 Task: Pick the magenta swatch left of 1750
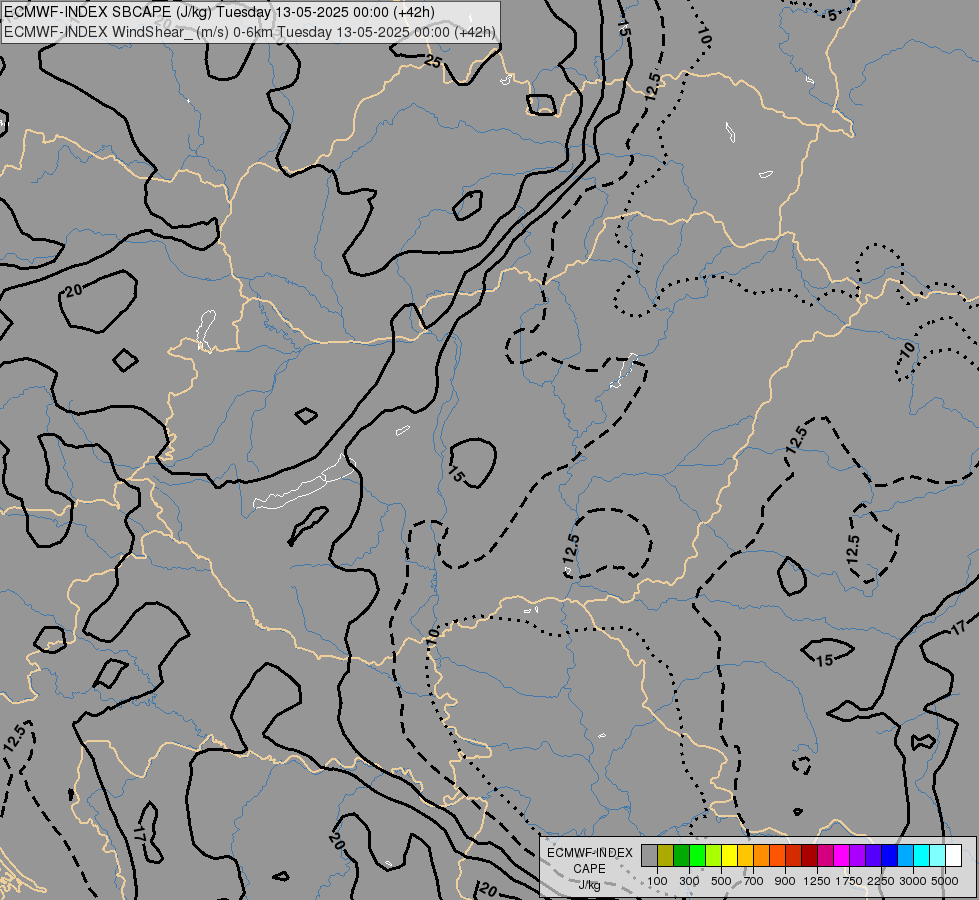841,856
